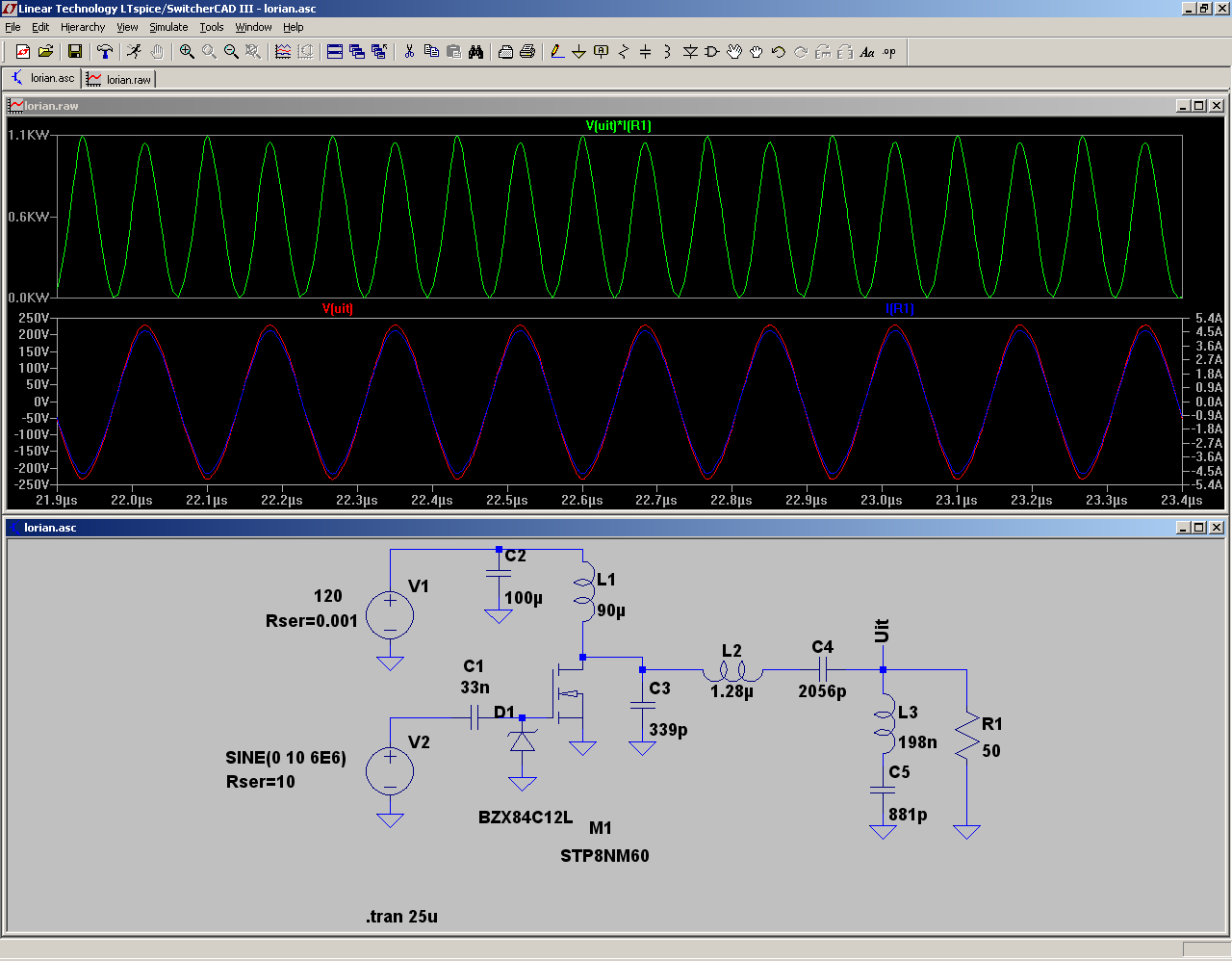This screenshot has height=961, width=1232.
Task: Click the Run simulation icon
Action: coord(134,52)
